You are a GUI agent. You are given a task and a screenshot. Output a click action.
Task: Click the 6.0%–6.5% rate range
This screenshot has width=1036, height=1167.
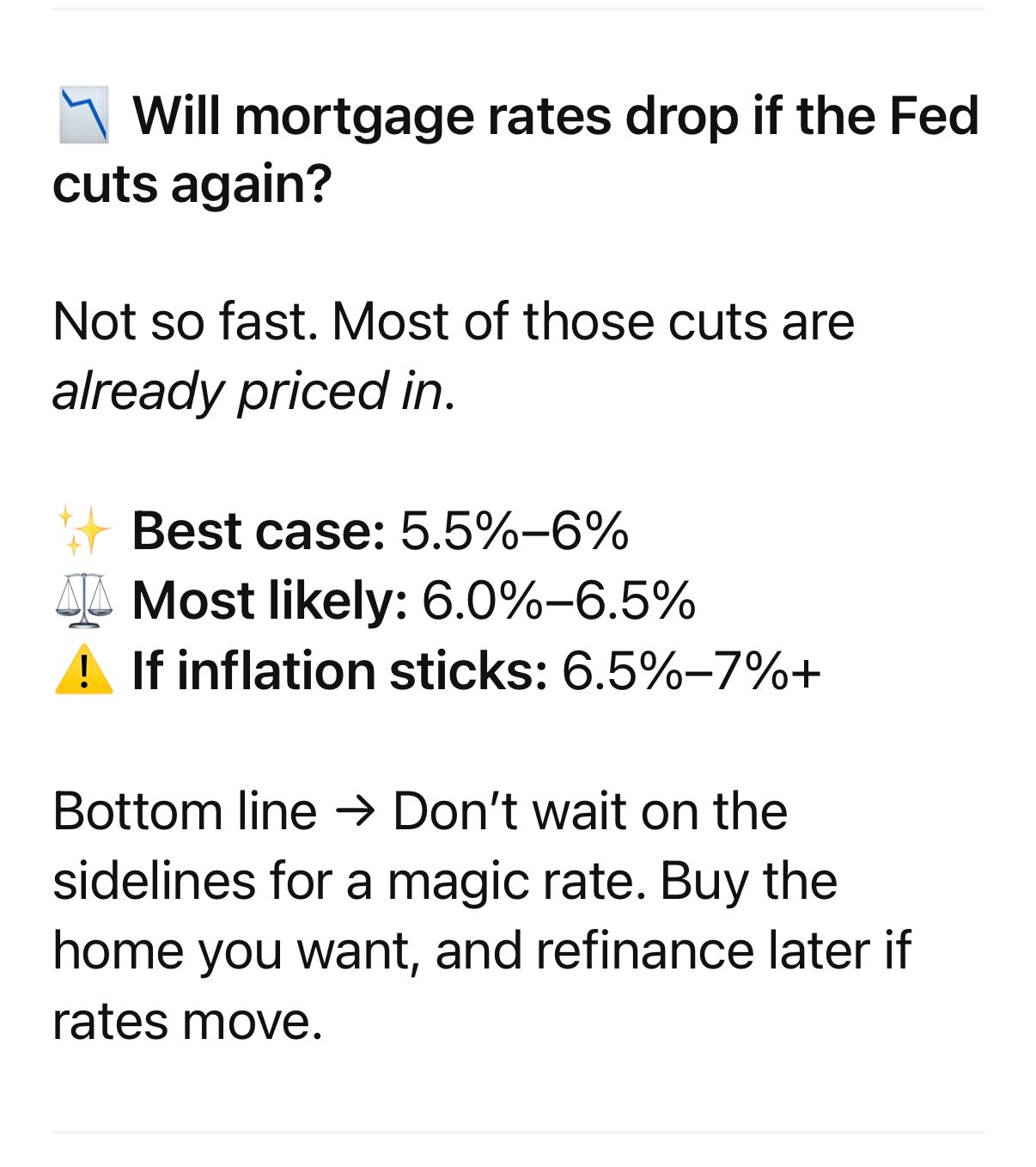pos(558,600)
